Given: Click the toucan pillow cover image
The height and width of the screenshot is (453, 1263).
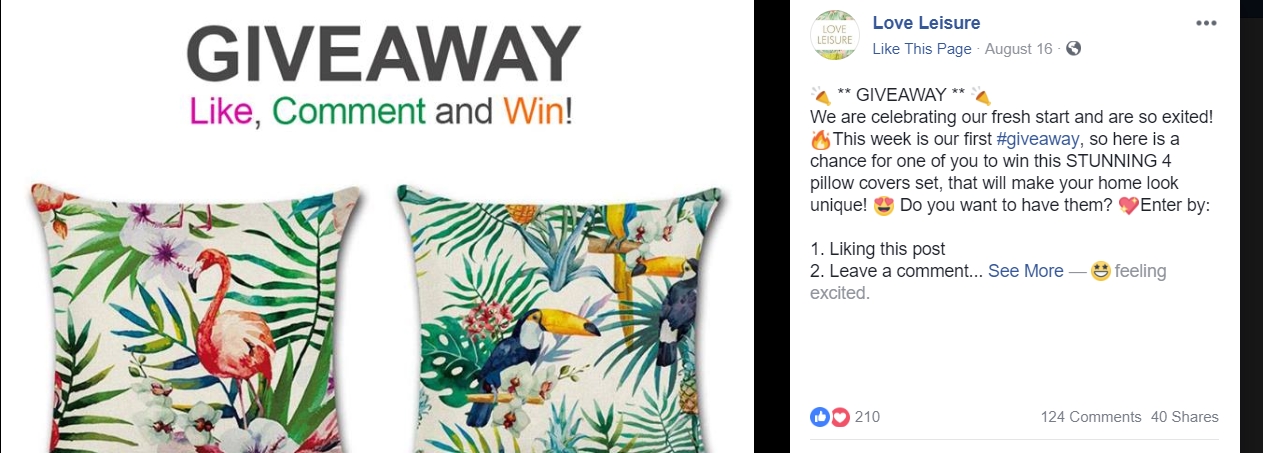Looking at the screenshot, I should pyautogui.click(x=559, y=318).
